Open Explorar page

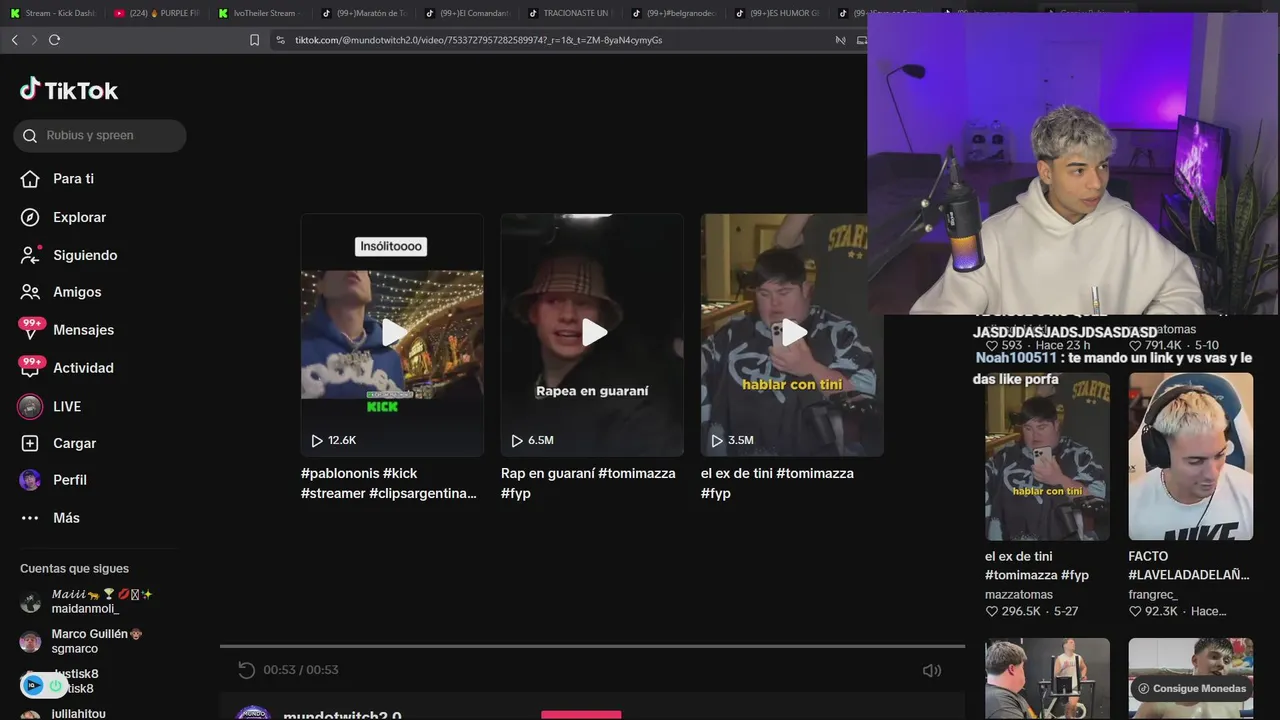79,217
